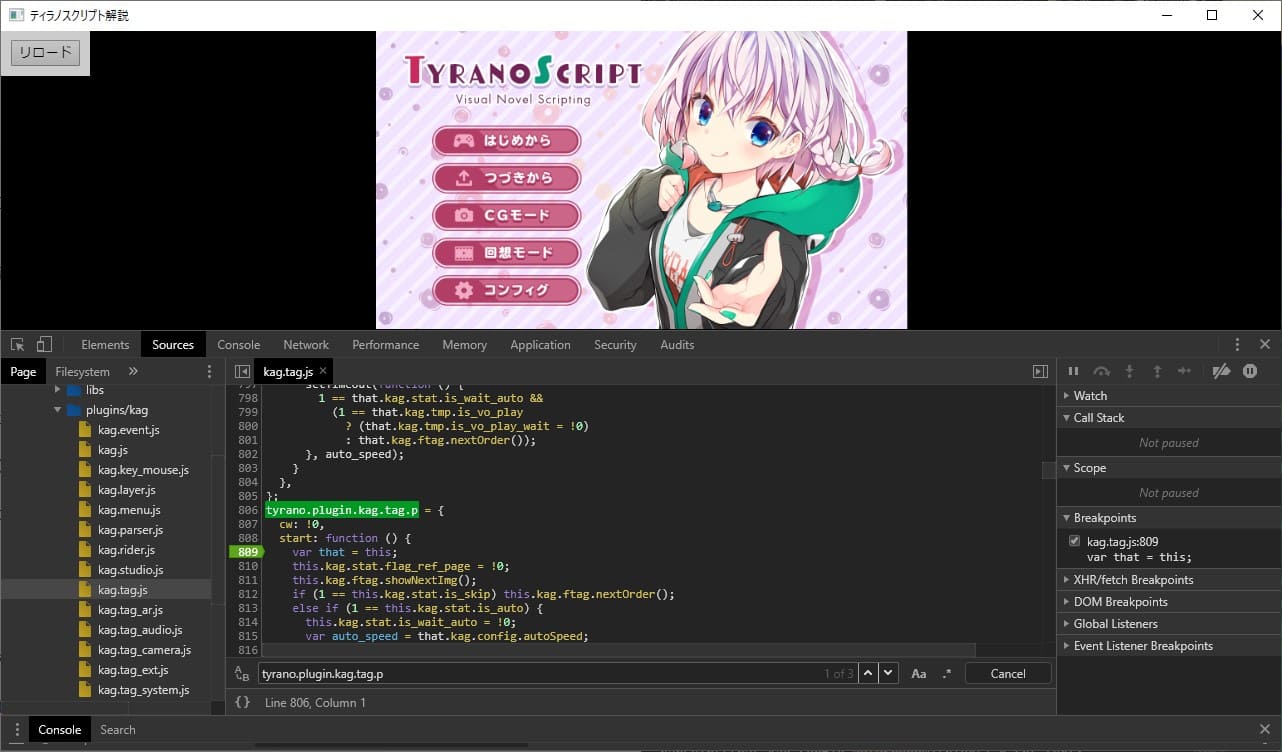Expand the Watch section
Screen dimensions: 1282x752
1090,396
